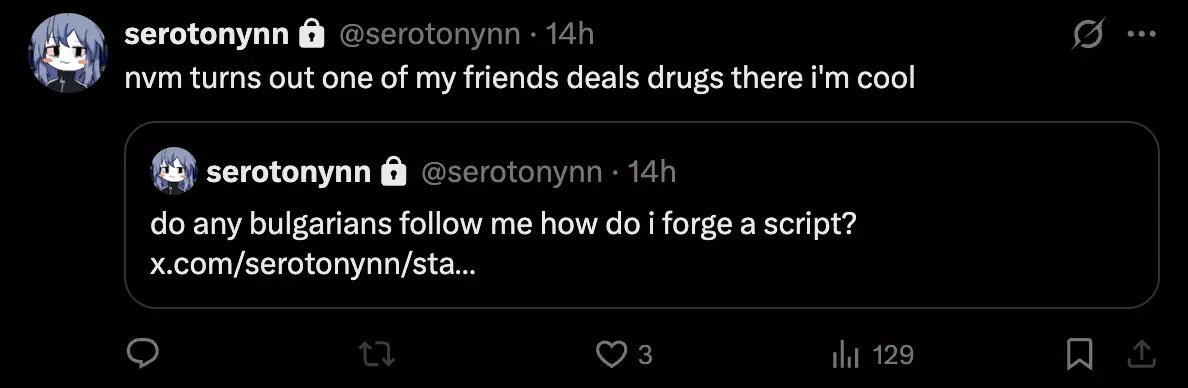Bookmark this post

coord(1080,355)
